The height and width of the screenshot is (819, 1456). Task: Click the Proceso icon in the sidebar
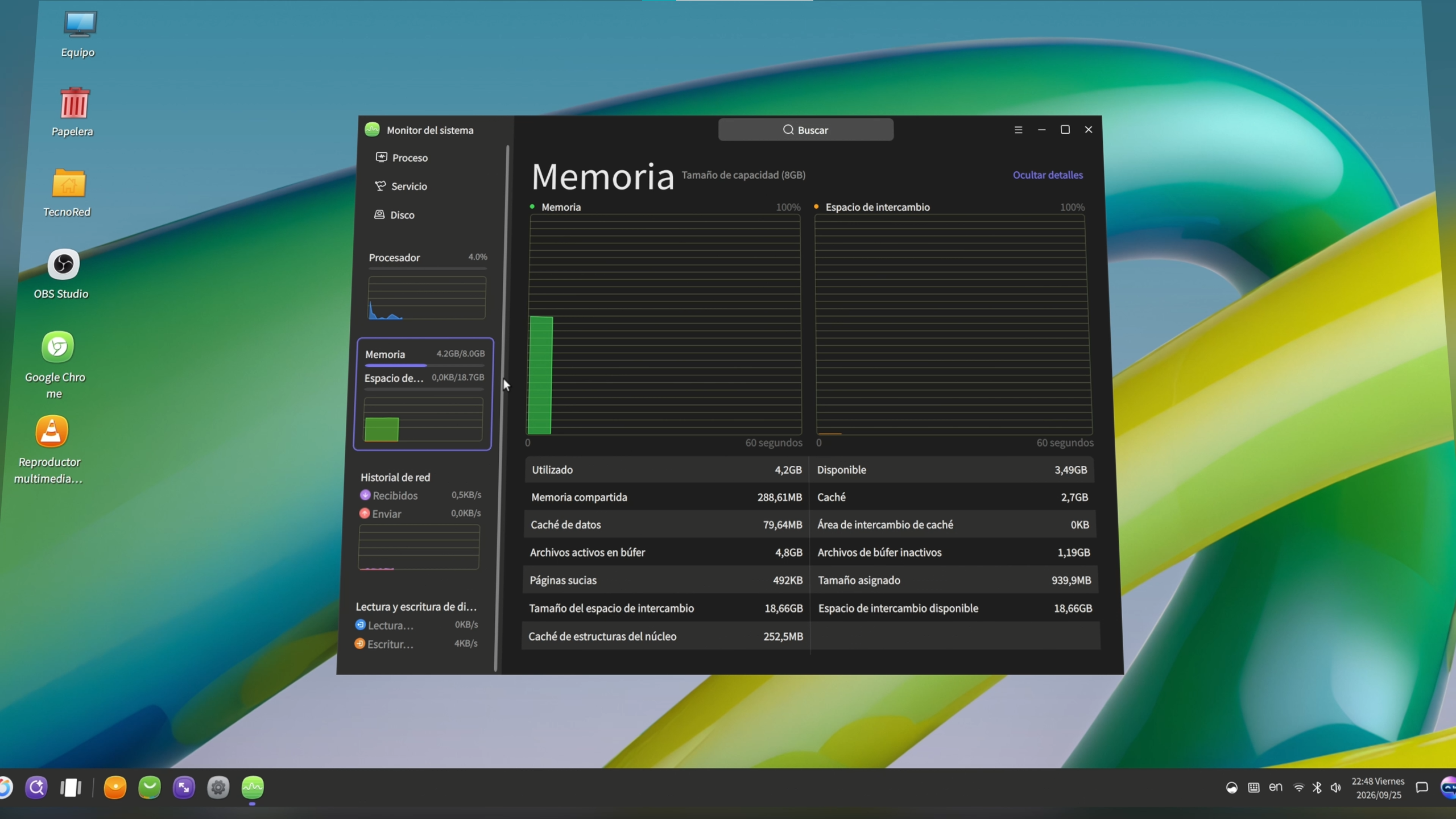point(381,157)
